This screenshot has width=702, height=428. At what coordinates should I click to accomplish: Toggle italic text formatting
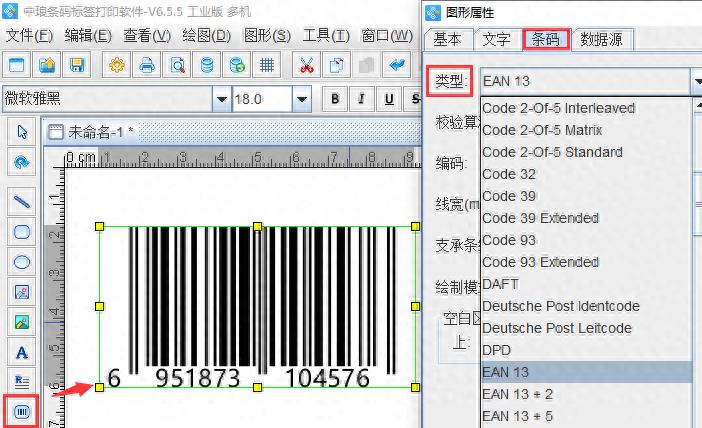pyautogui.click(x=361, y=99)
